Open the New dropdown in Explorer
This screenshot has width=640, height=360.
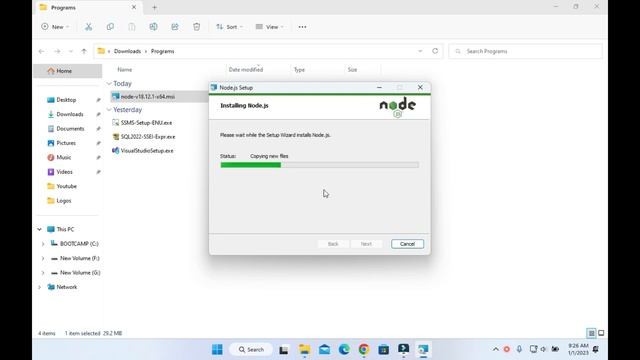[56, 27]
